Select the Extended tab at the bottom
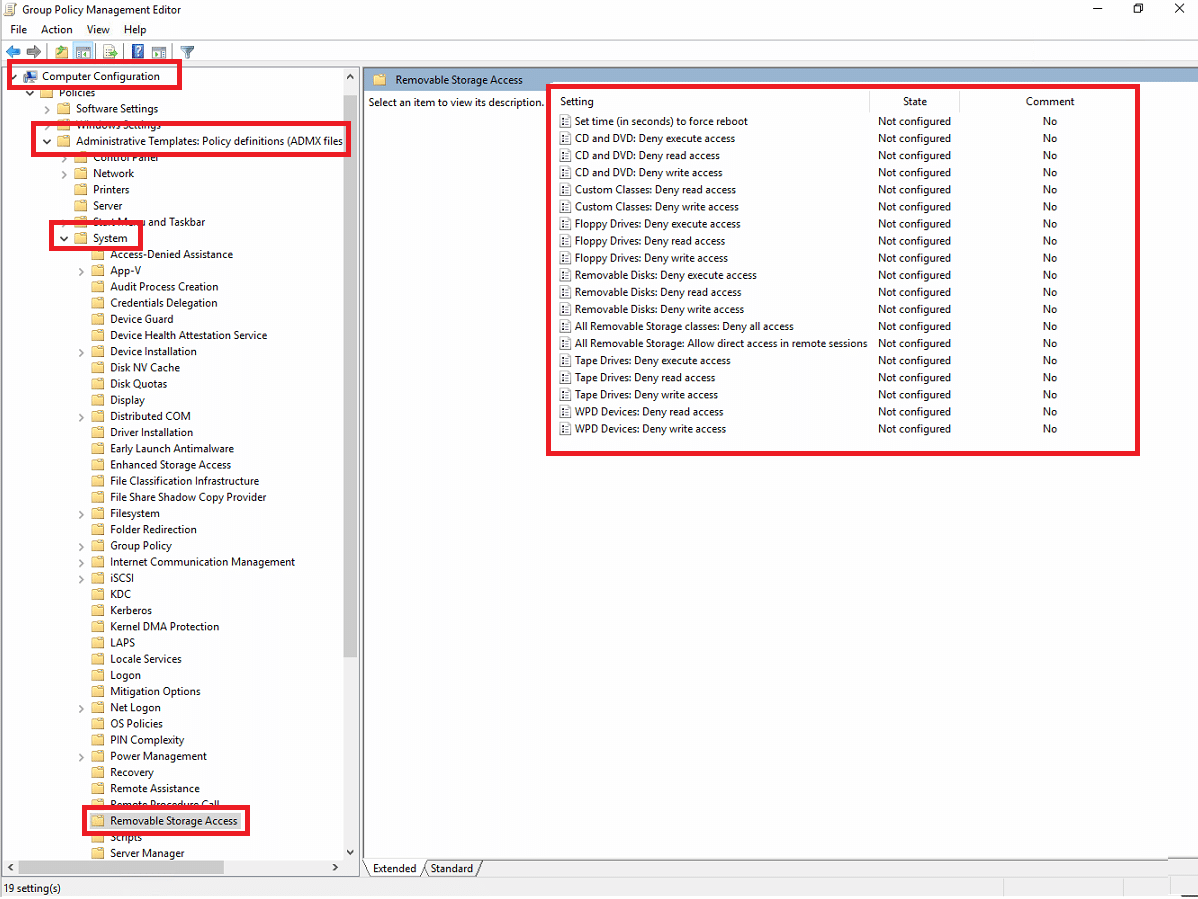The width and height of the screenshot is (1198, 899). (x=394, y=868)
